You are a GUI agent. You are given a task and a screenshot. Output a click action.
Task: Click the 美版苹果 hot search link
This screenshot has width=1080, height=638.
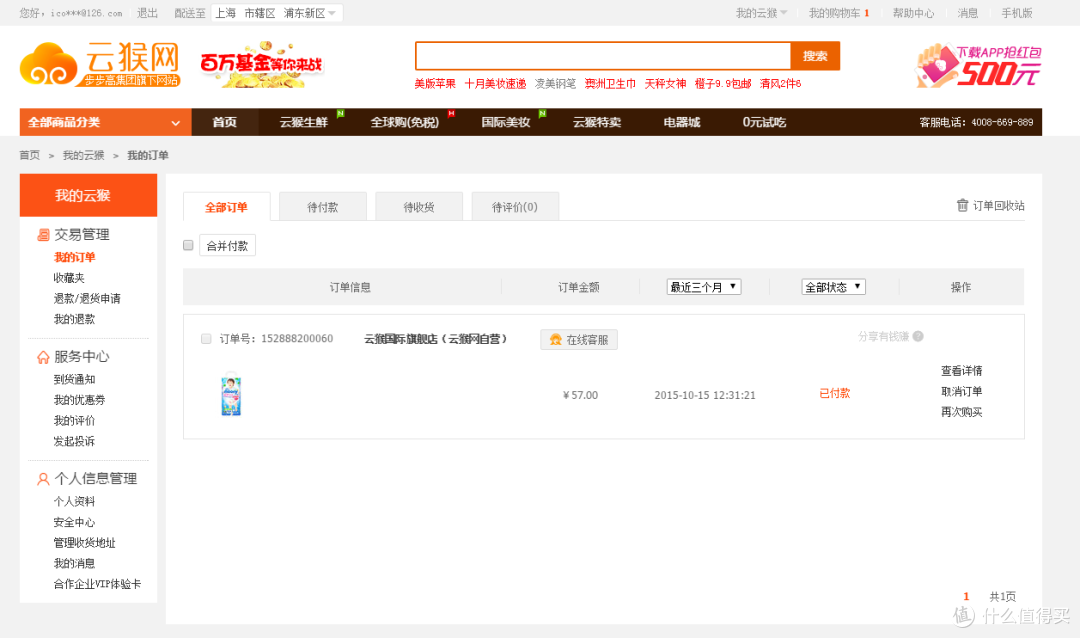pyautogui.click(x=435, y=83)
